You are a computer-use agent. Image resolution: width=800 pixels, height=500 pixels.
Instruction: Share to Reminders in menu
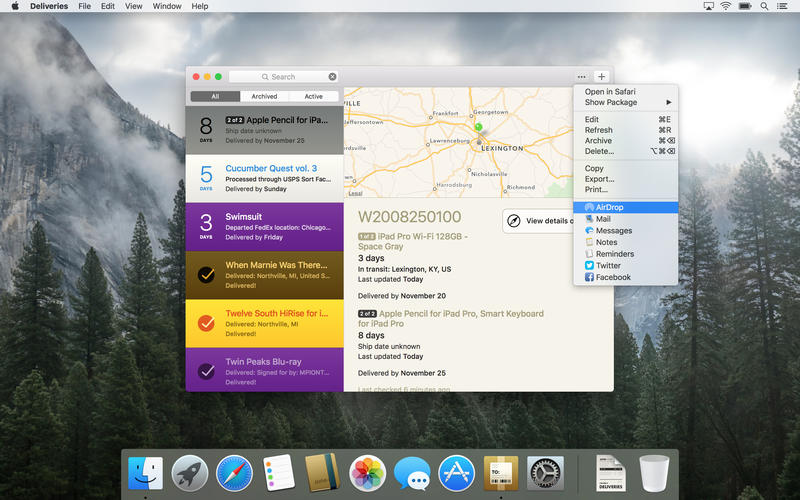click(626, 254)
